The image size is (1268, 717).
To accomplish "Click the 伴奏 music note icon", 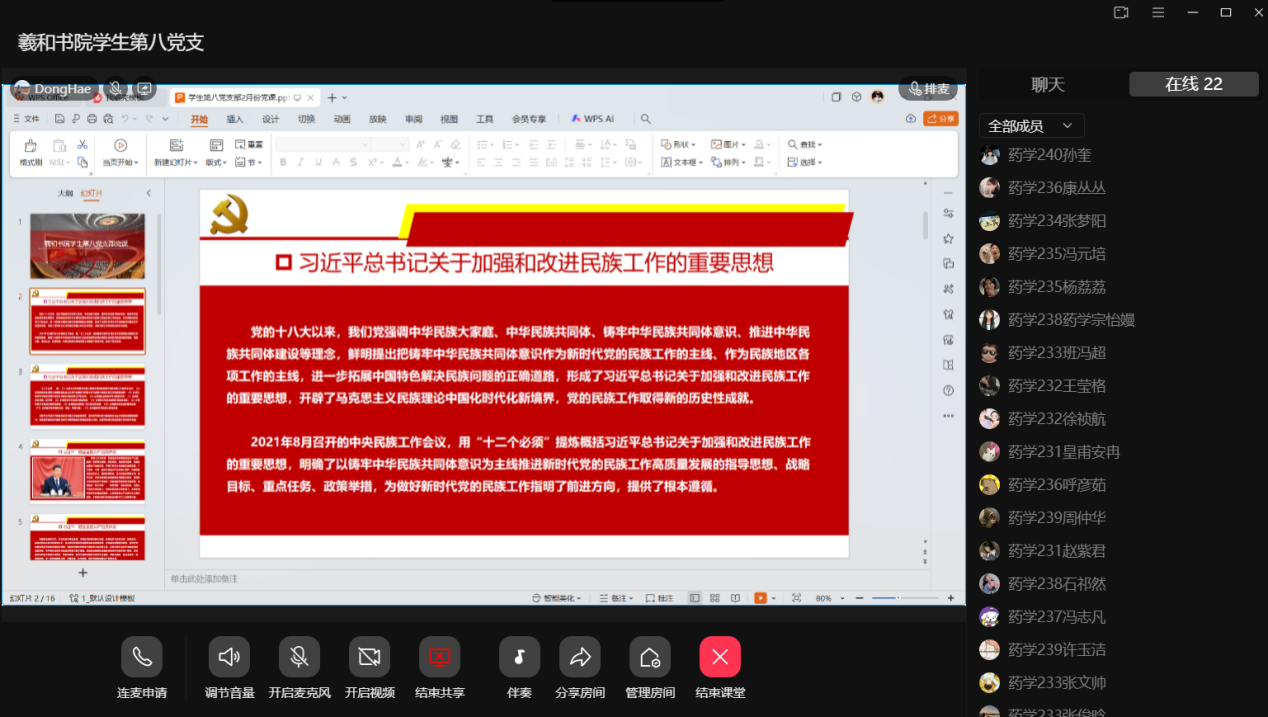I will [519, 657].
